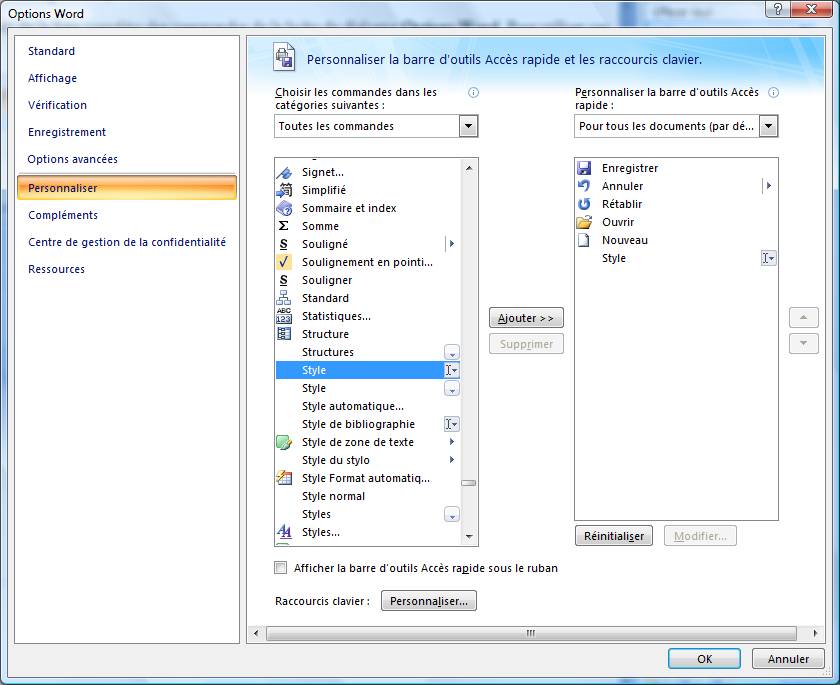Select the Souligner underline icon
The image size is (840, 685).
[x=284, y=280]
